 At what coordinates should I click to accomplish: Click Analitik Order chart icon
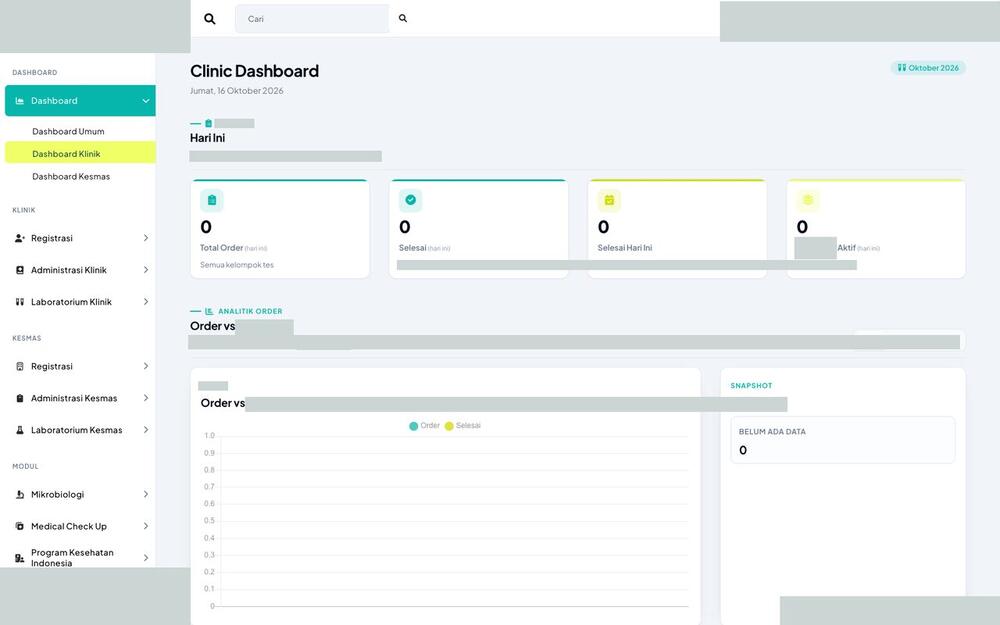[209, 311]
